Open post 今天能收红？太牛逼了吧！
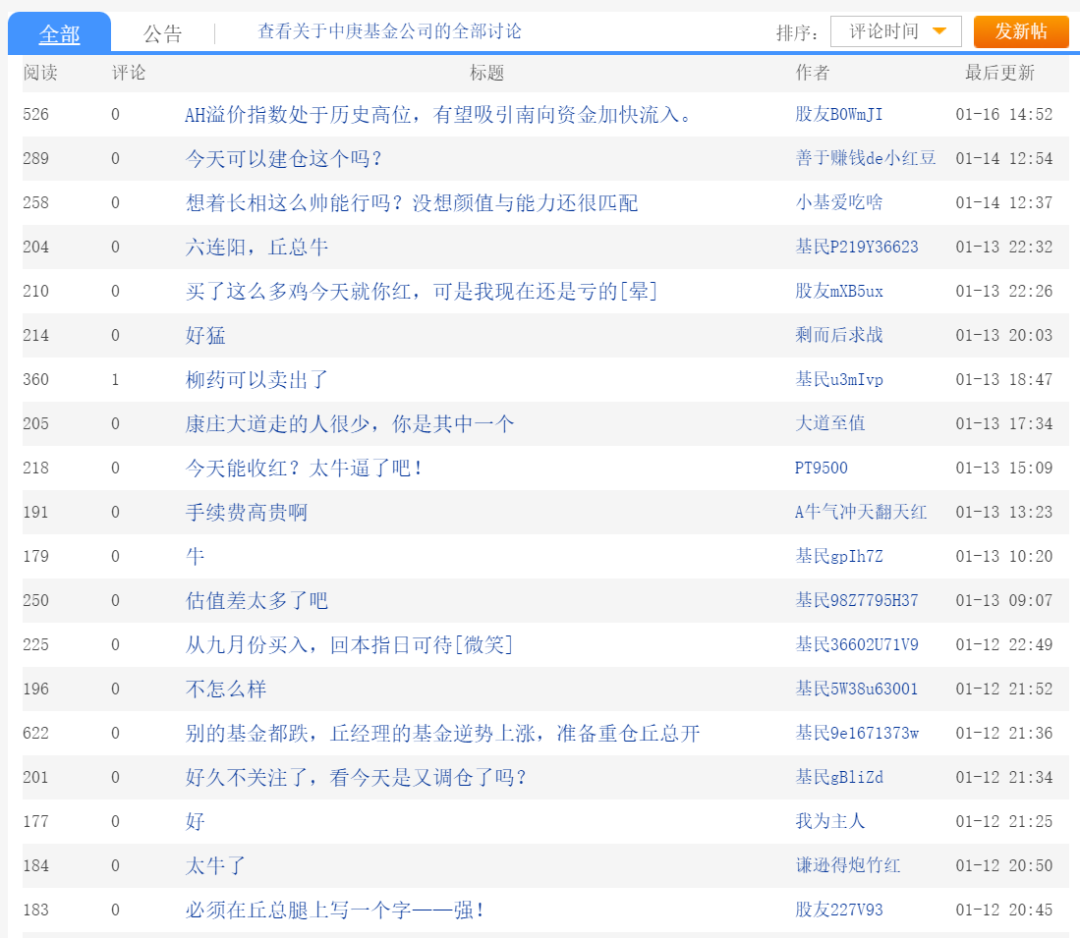This screenshot has width=1080, height=938. click(x=304, y=468)
